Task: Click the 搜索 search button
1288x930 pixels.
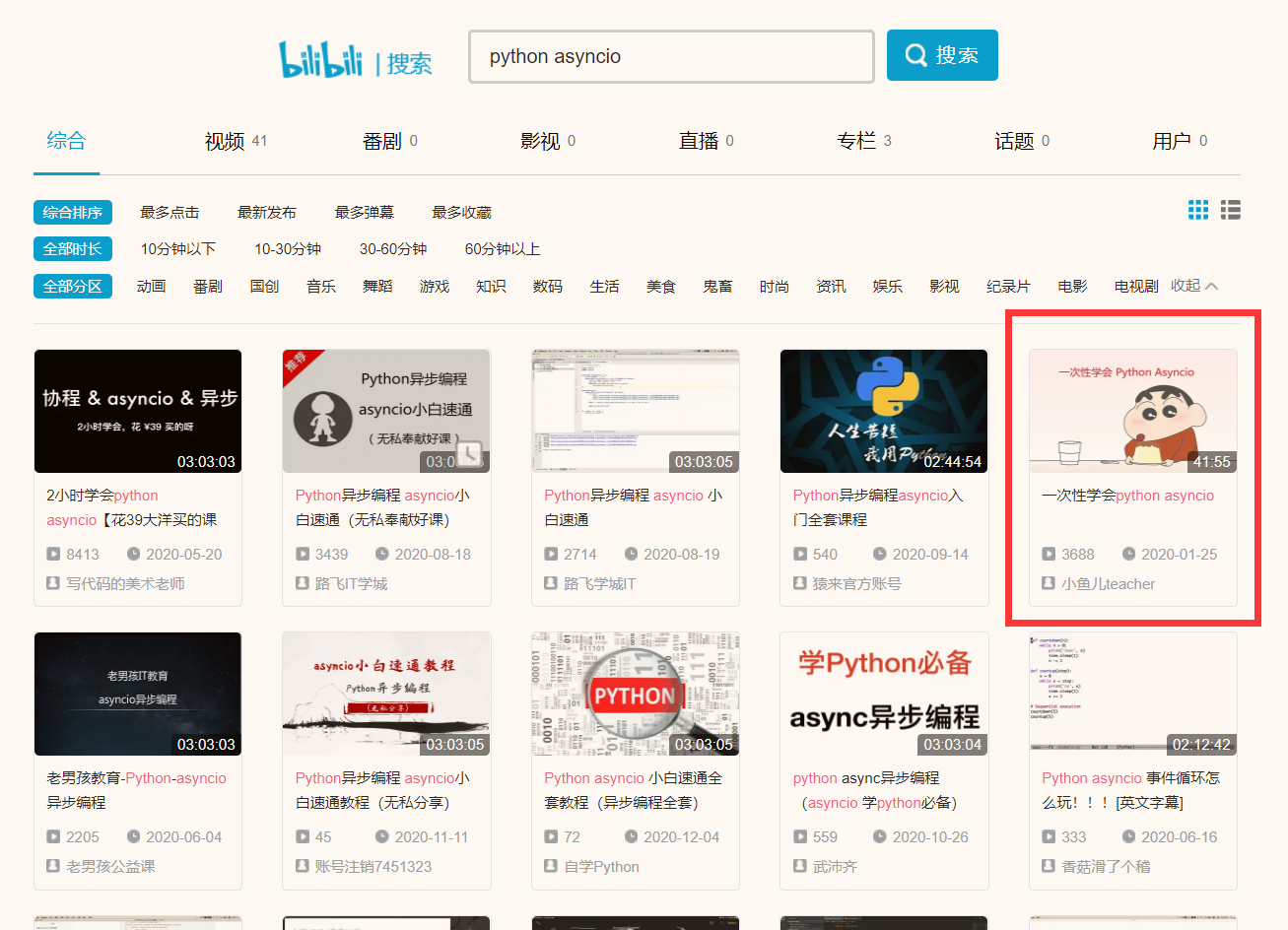Action: 942,54
